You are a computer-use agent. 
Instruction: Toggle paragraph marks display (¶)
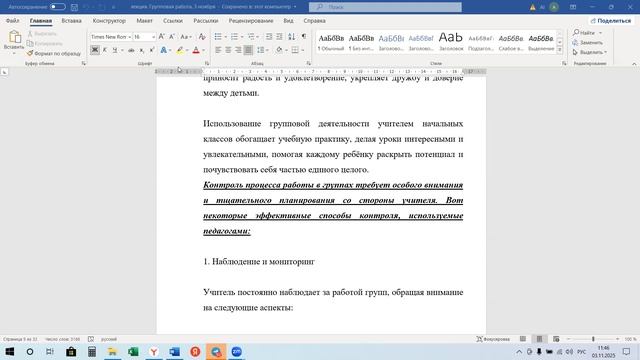[304, 37]
